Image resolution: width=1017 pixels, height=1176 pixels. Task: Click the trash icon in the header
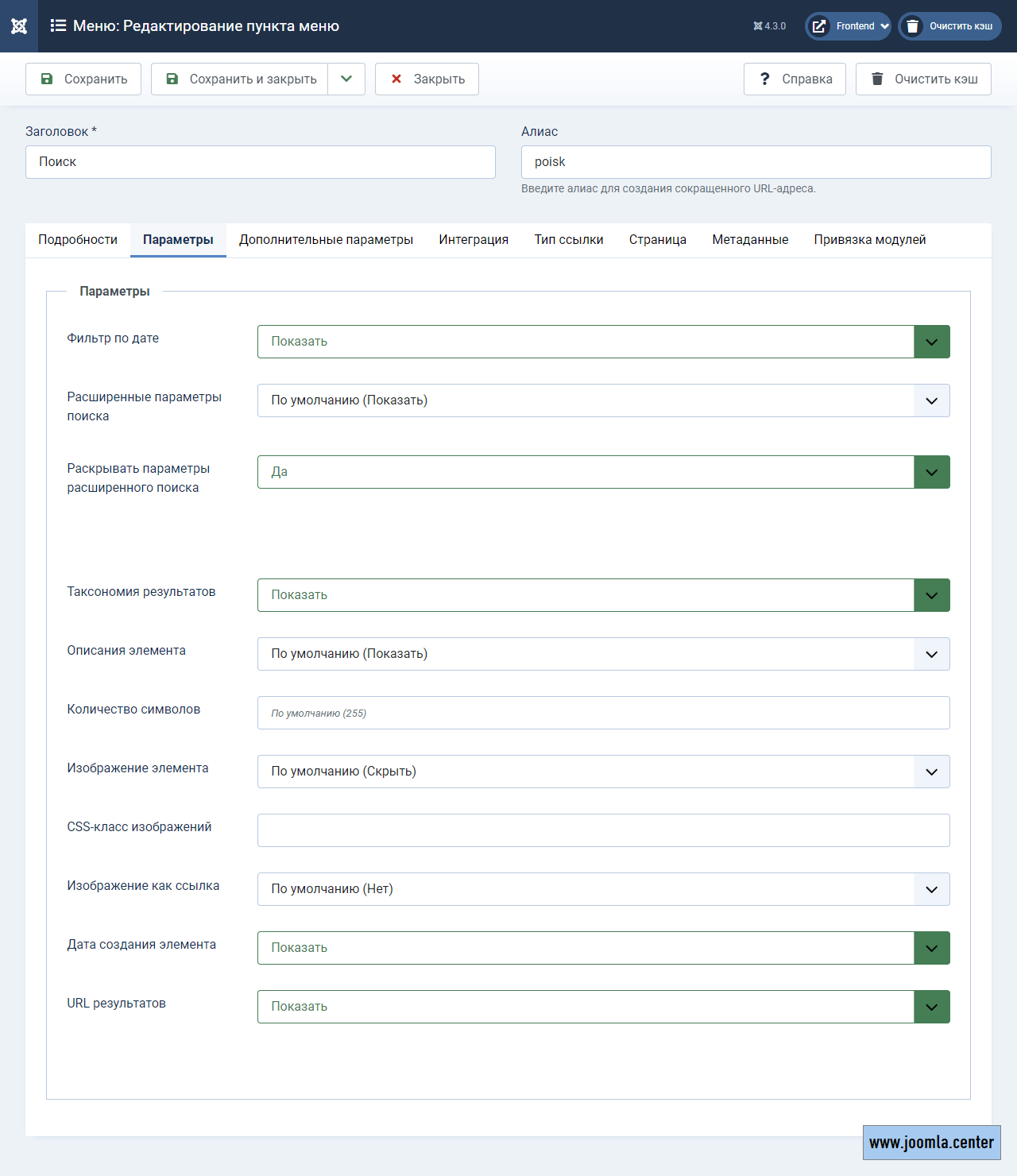[913, 26]
